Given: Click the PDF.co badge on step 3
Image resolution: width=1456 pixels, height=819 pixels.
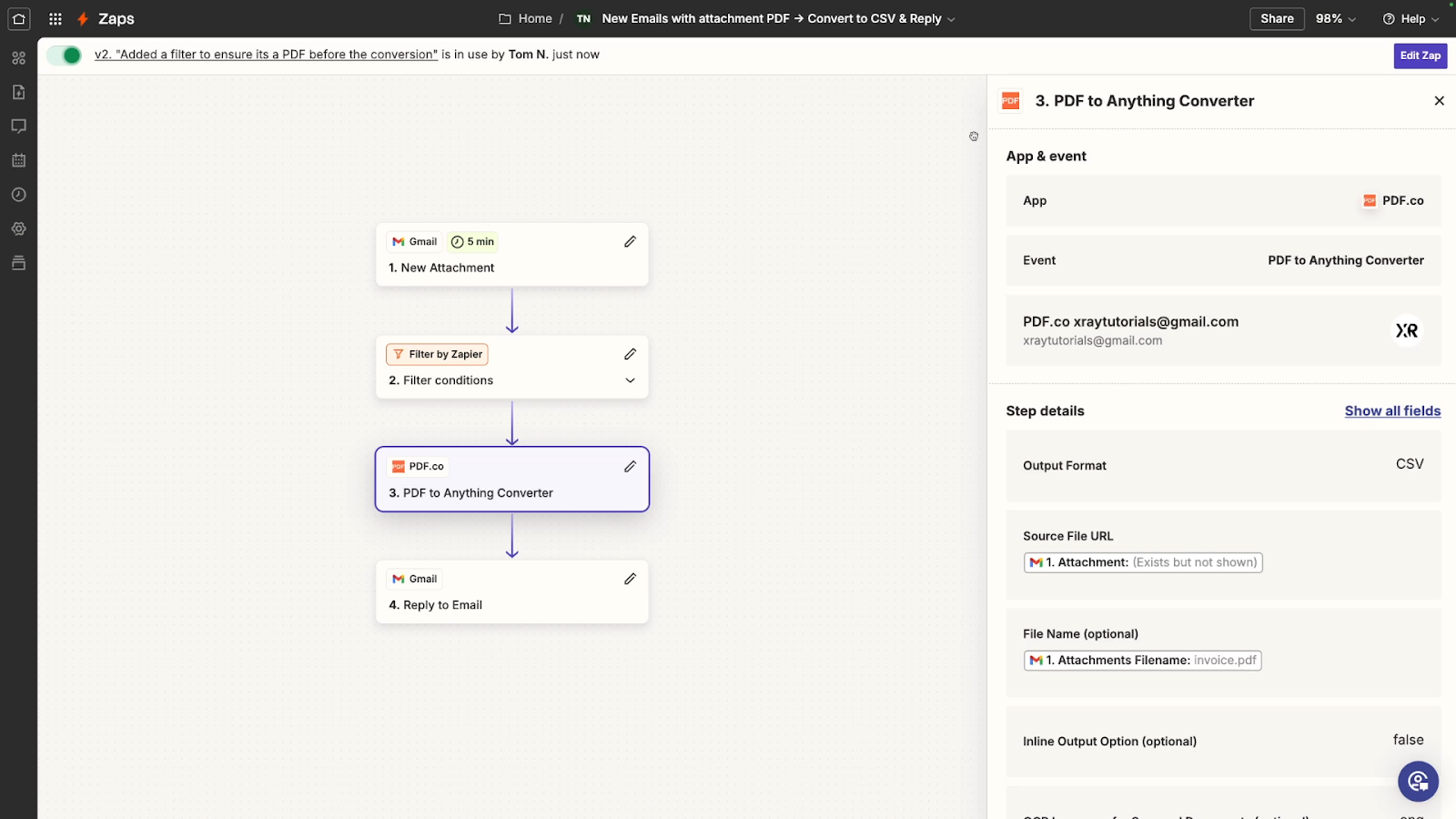Looking at the screenshot, I should tap(418, 467).
